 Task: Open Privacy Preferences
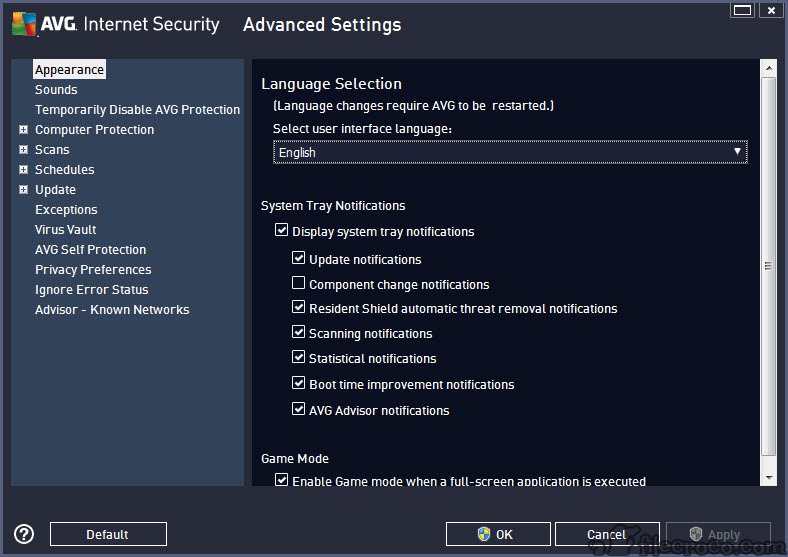click(93, 270)
